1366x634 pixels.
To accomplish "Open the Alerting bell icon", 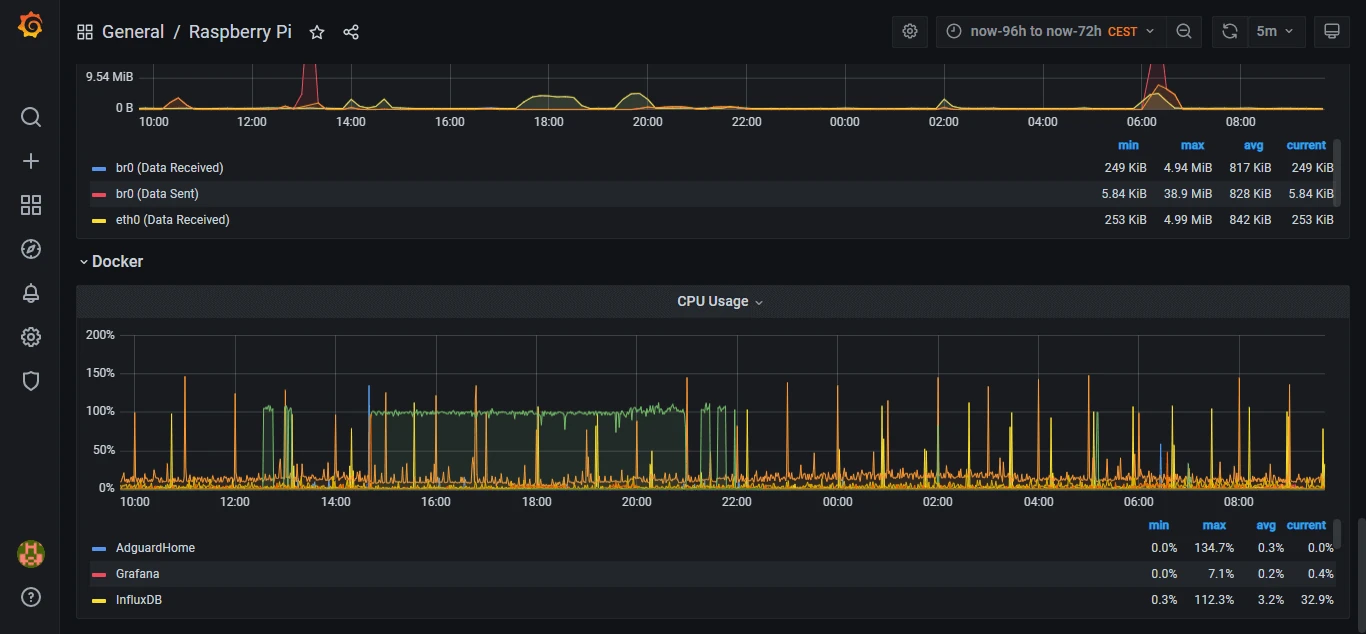I will [x=31, y=293].
